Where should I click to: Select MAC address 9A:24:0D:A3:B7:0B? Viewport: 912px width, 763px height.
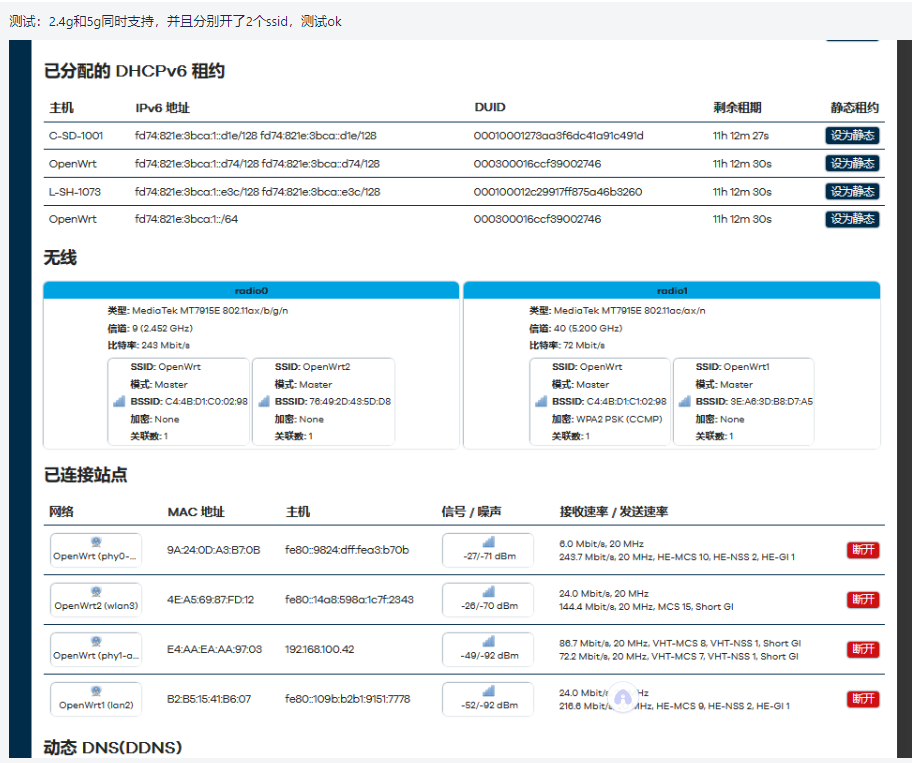point(213,550)
